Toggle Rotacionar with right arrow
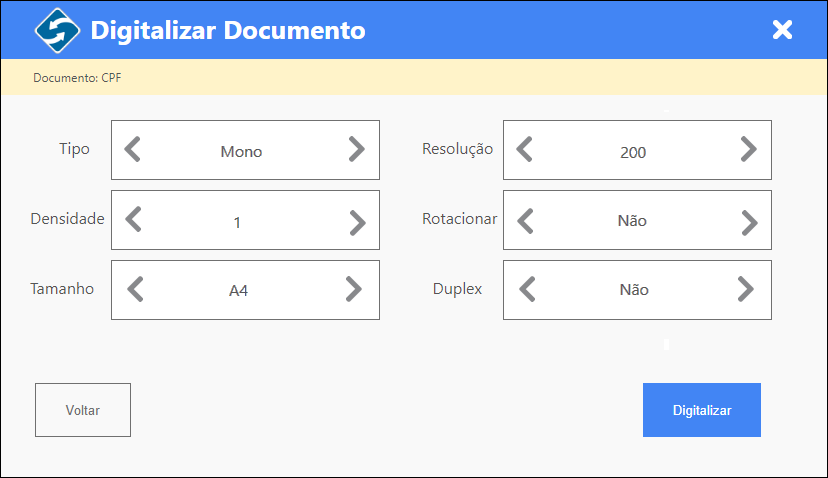Image resolution: width=828 pixels, height=478 pixels. tap(749, 222)
